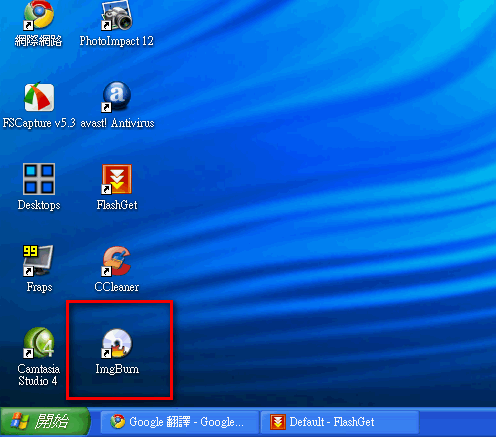The image size is (496, 437).
Task: Select the PhotoImpact 12 camera icon
Action: click(117, 15)
